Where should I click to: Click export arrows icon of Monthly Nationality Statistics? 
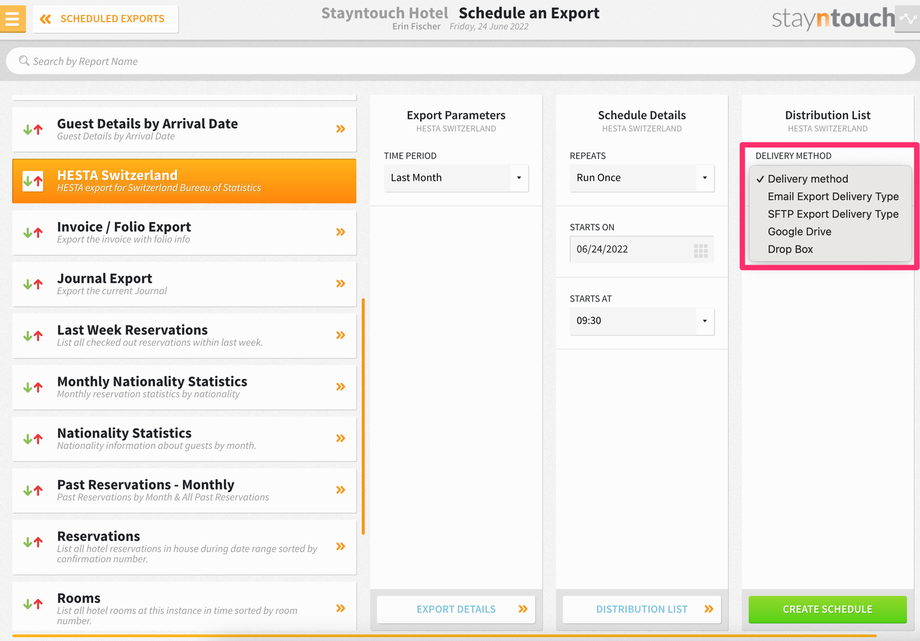click(x=33, y=387)
